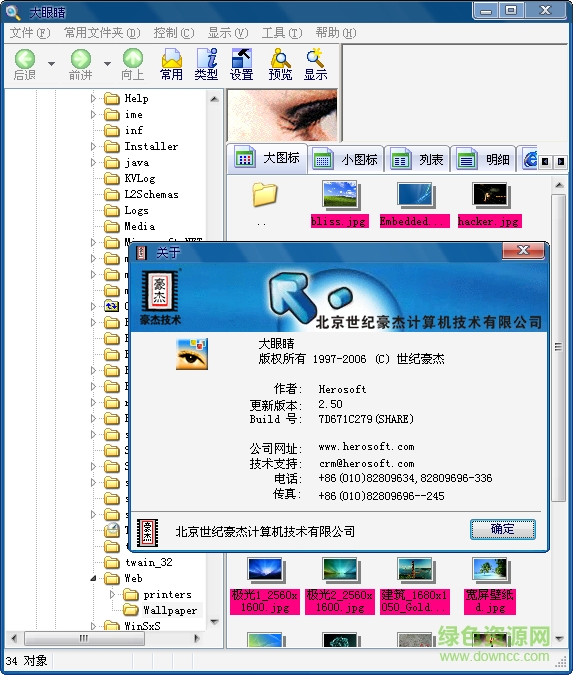This screenshot has height=675, width=573.
Task: Go up one folder with 向上
Action: point(133,65)
